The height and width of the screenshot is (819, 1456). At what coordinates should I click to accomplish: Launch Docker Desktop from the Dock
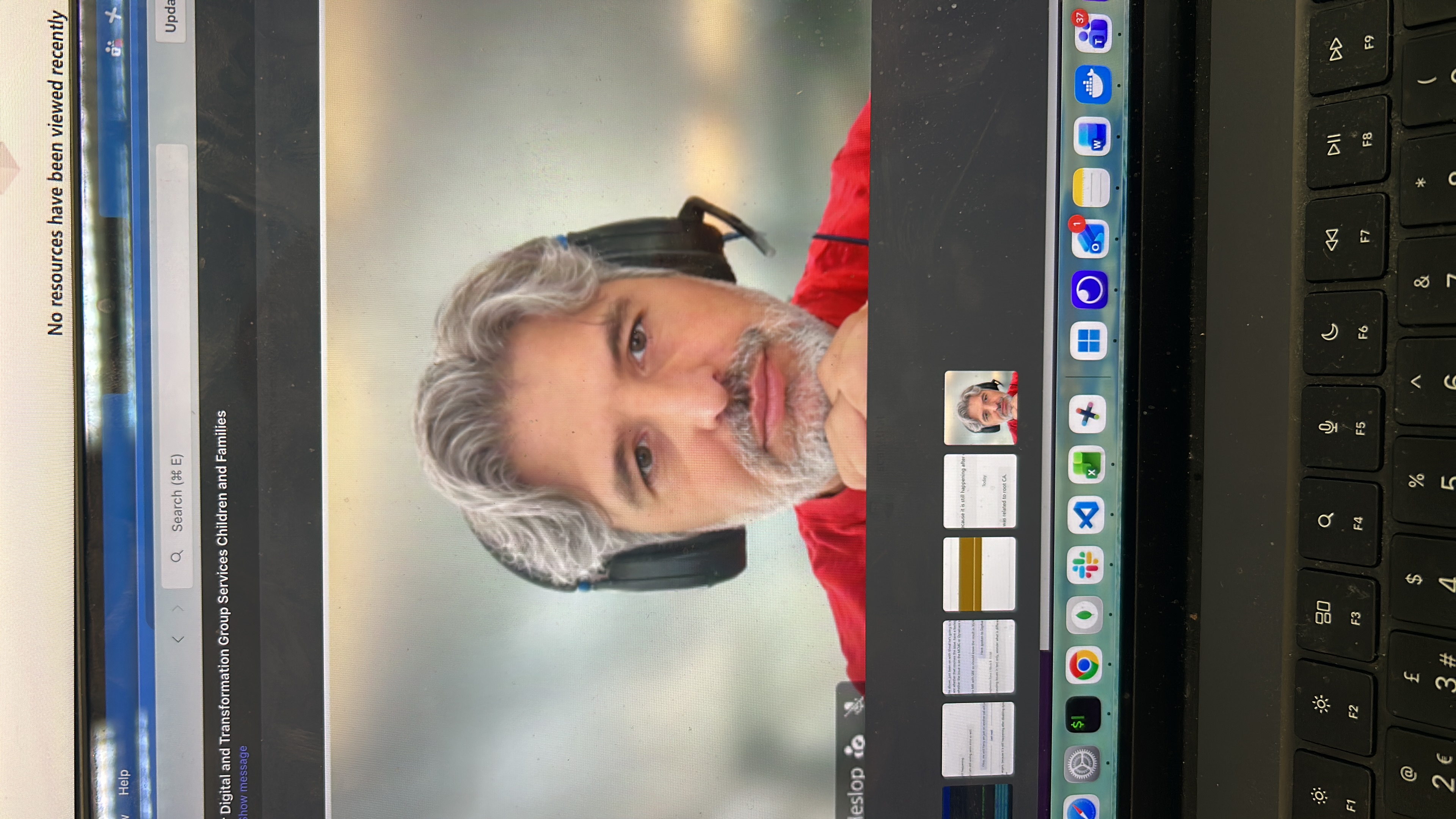tap(1093, 85)
